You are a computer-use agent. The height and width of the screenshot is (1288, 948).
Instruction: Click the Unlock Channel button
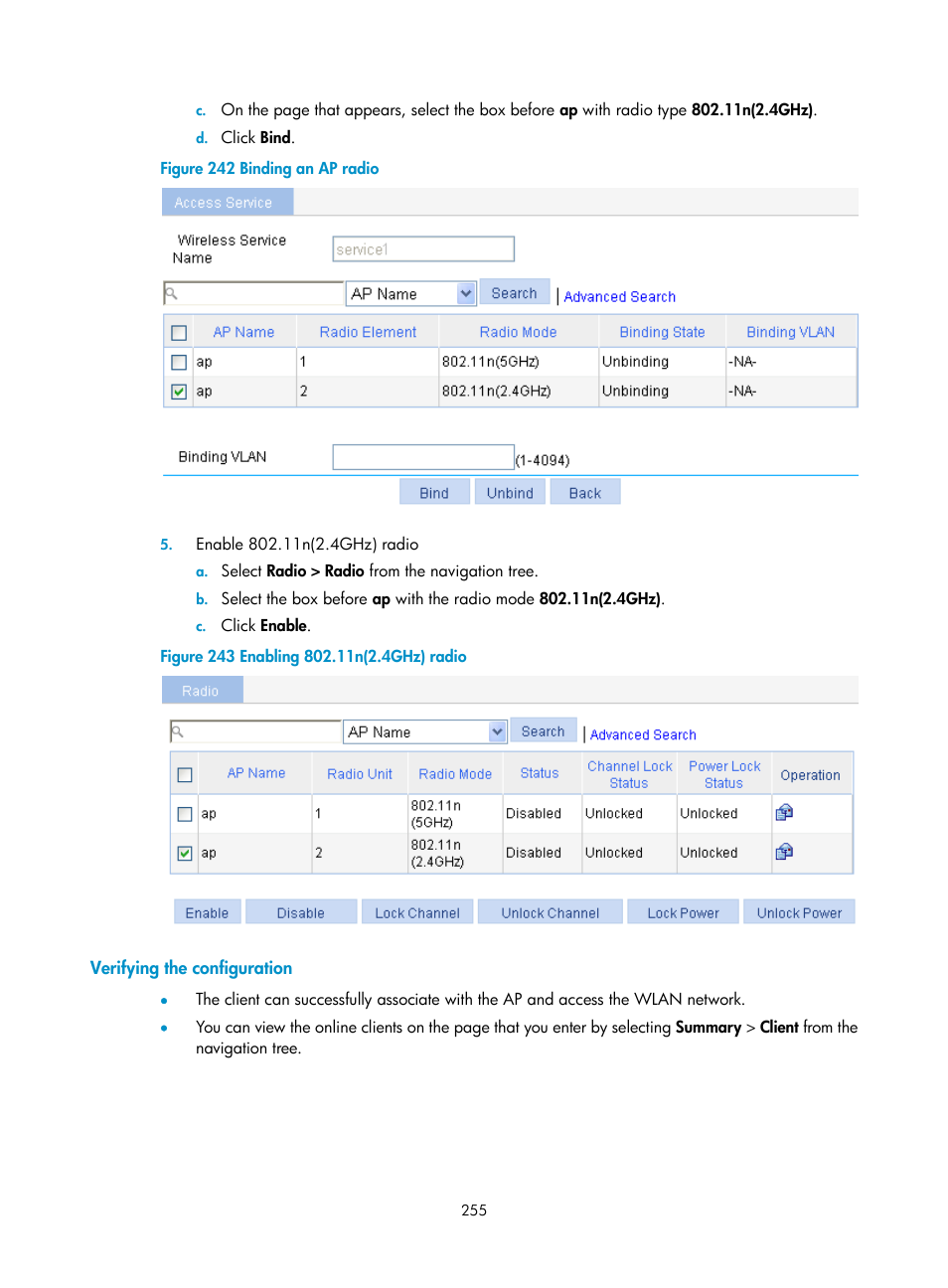pos(551,912)
